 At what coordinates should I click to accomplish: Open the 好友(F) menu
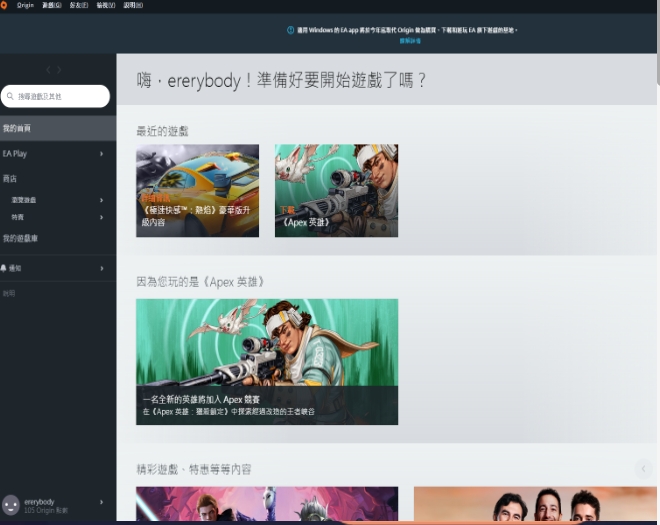click(x=79, y=5)
